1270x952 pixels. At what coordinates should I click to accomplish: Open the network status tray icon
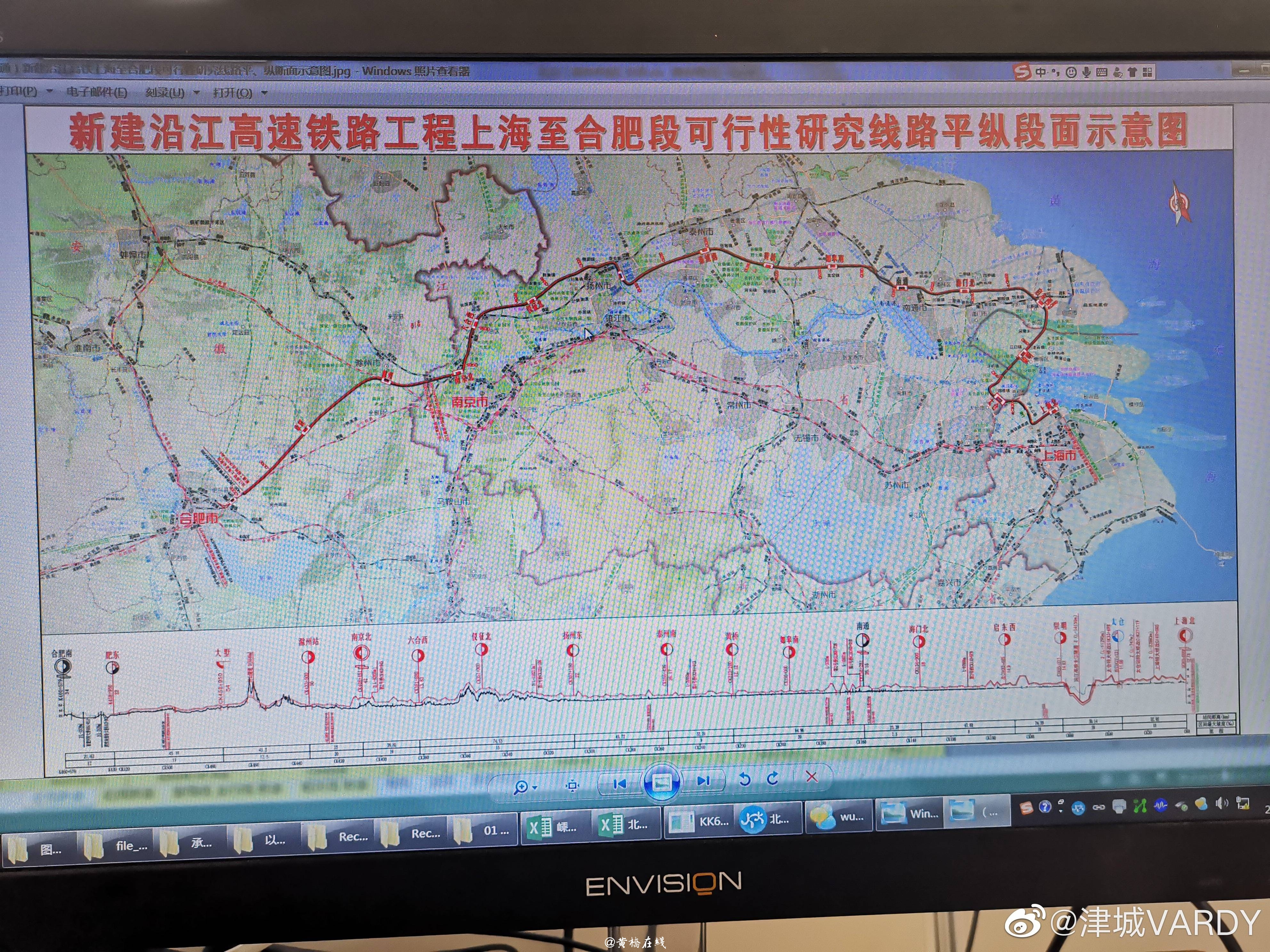(1243, 803)
